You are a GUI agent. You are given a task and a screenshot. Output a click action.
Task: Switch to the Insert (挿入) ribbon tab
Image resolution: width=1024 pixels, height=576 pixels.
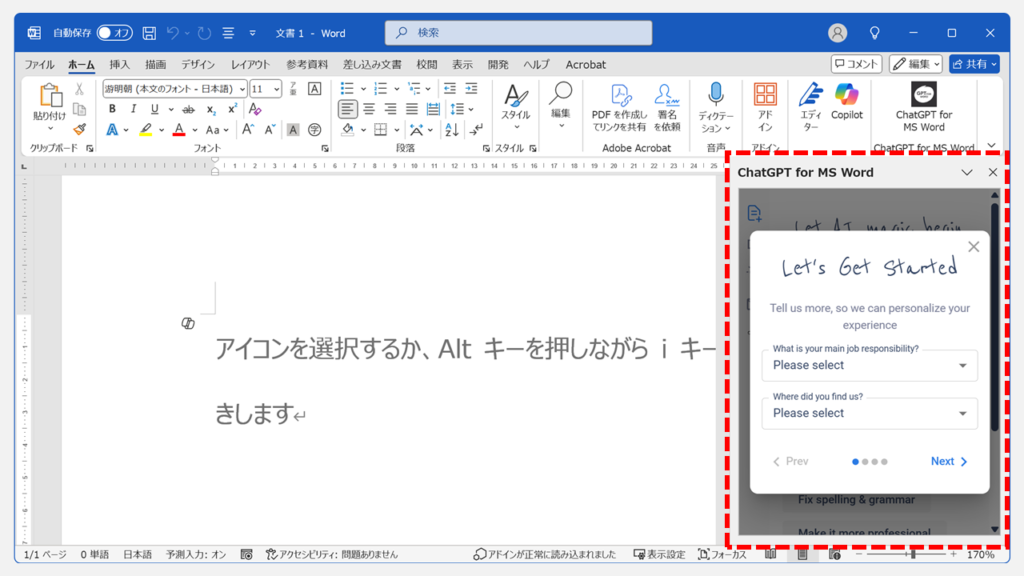[x=119, y=64]
